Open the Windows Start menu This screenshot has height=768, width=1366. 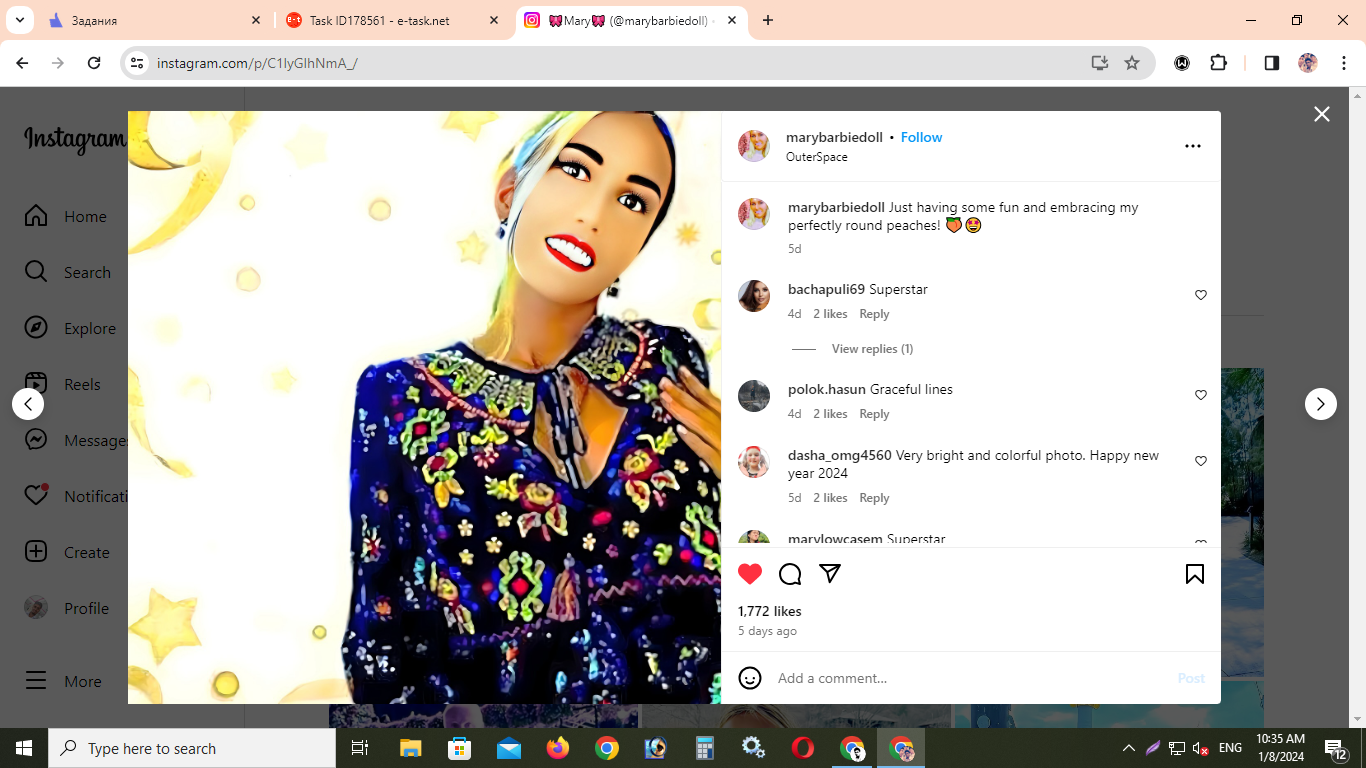click(24, 748)
